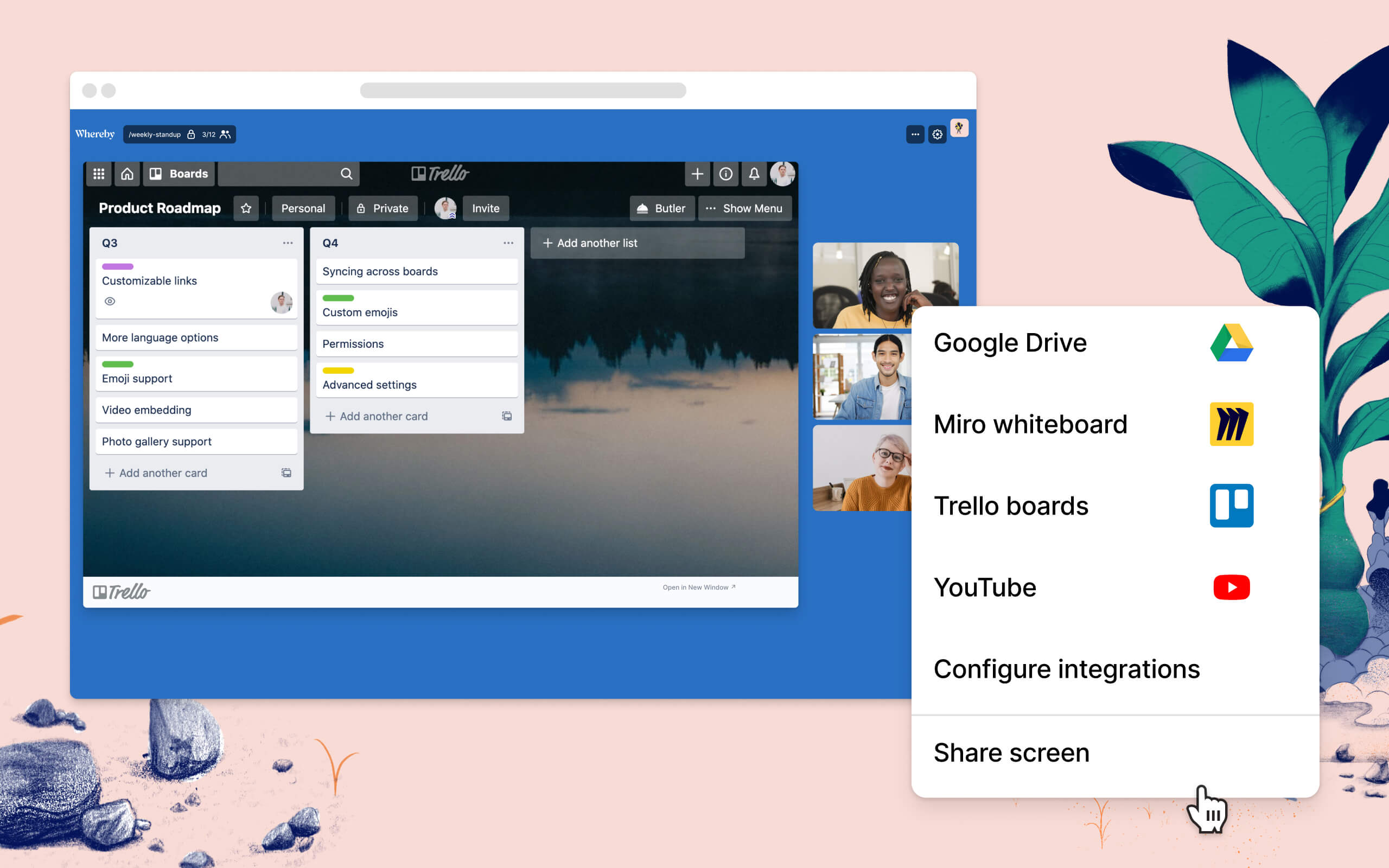The width and height of the screenshot is (1389, 868).
Task: Click the Trello home icon
Action: [127, 174]
